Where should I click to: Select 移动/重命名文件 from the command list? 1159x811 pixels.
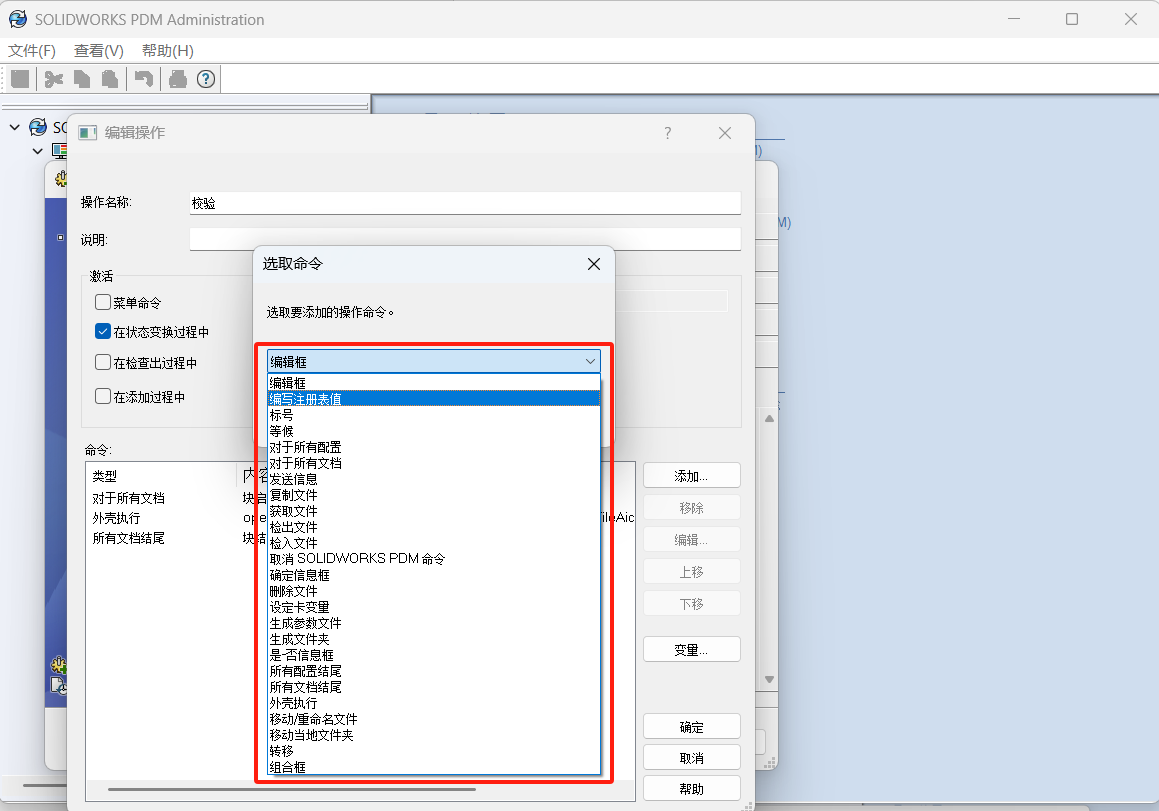coord(433,719)
